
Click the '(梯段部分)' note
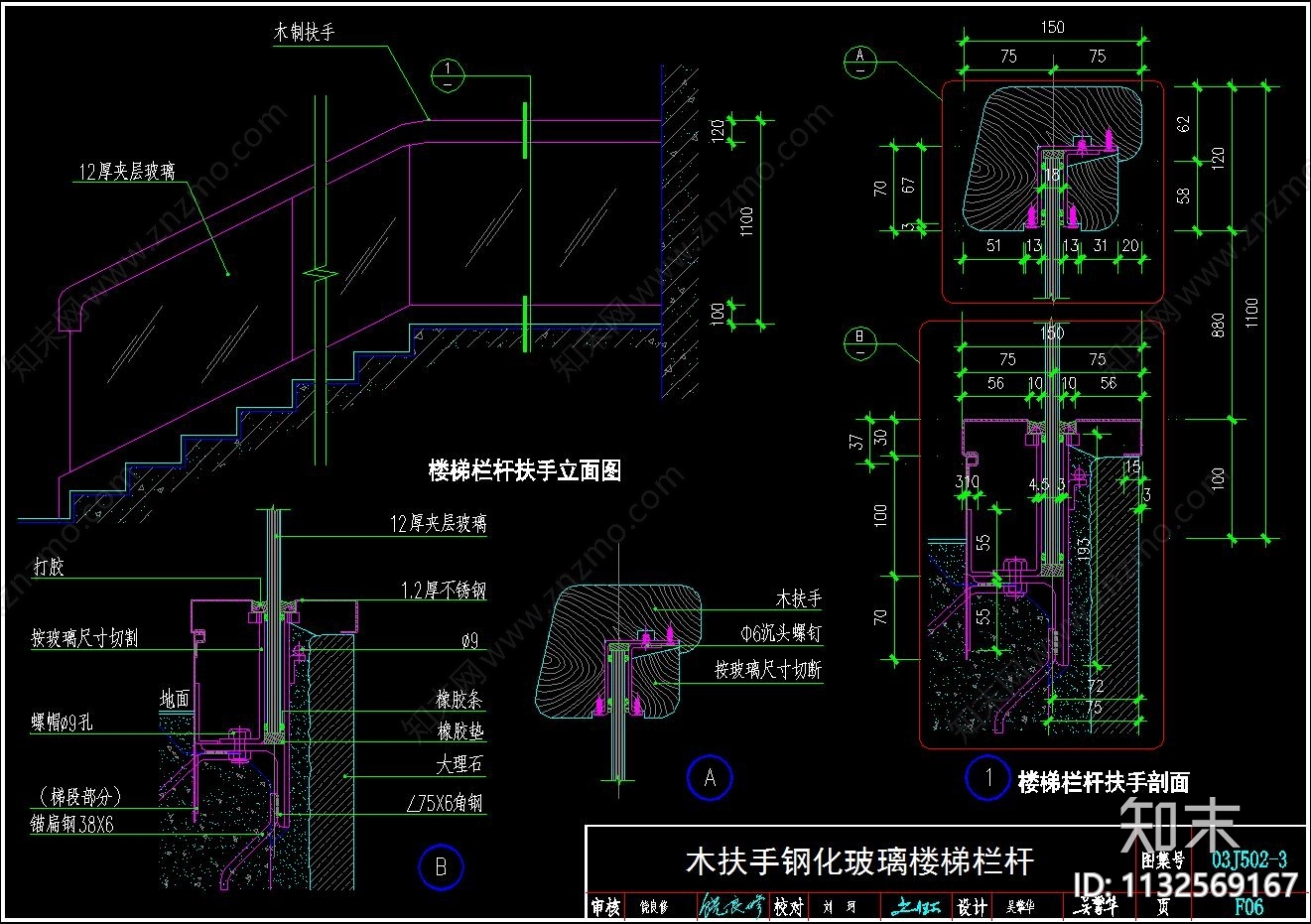(x=79, y=795)
